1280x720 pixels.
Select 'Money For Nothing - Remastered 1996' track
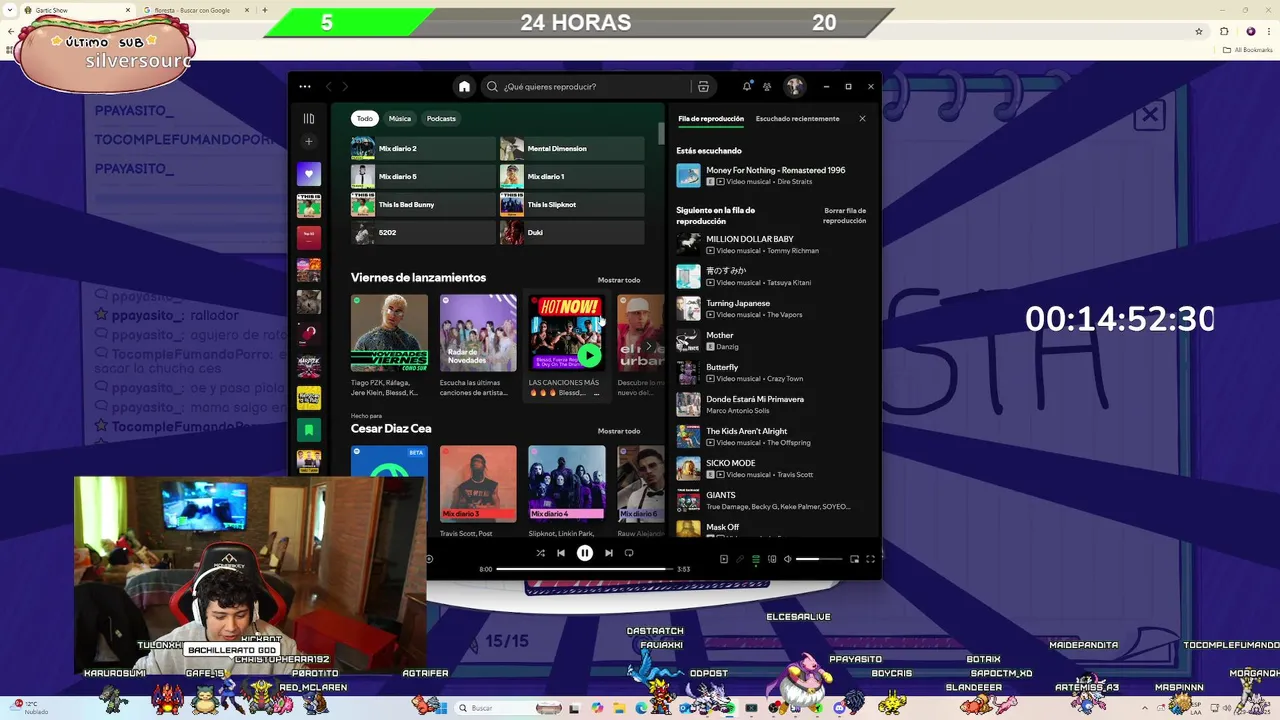(x=773, y=176)
